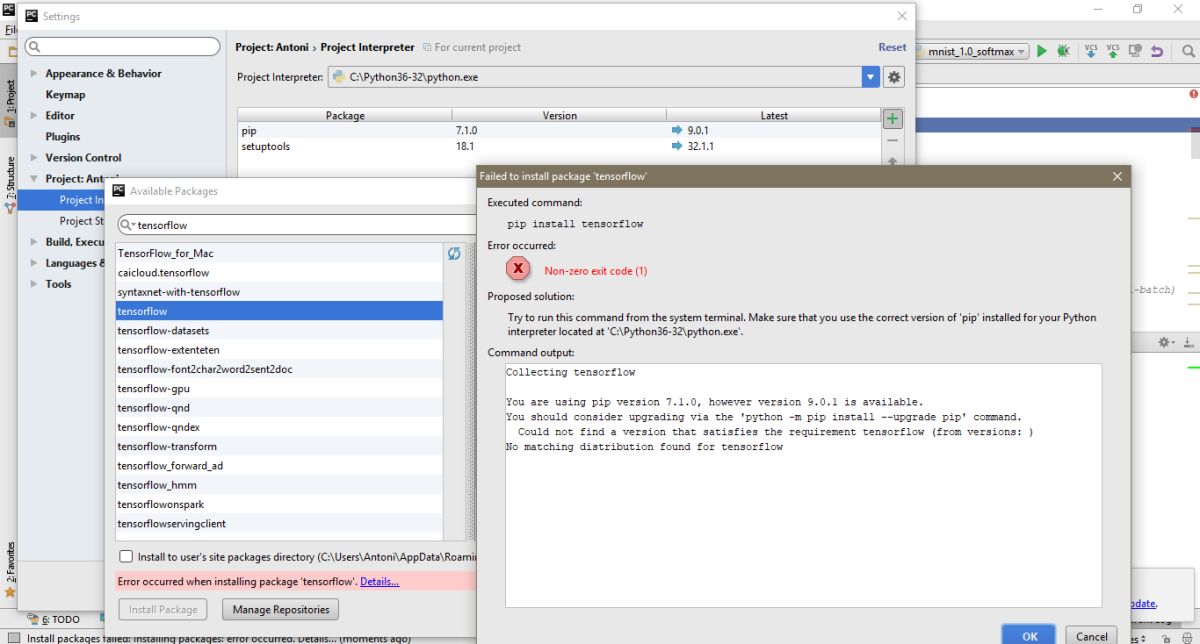Open tool window gear options at right
1200x644 pixels.
(x=1166, y=342)
